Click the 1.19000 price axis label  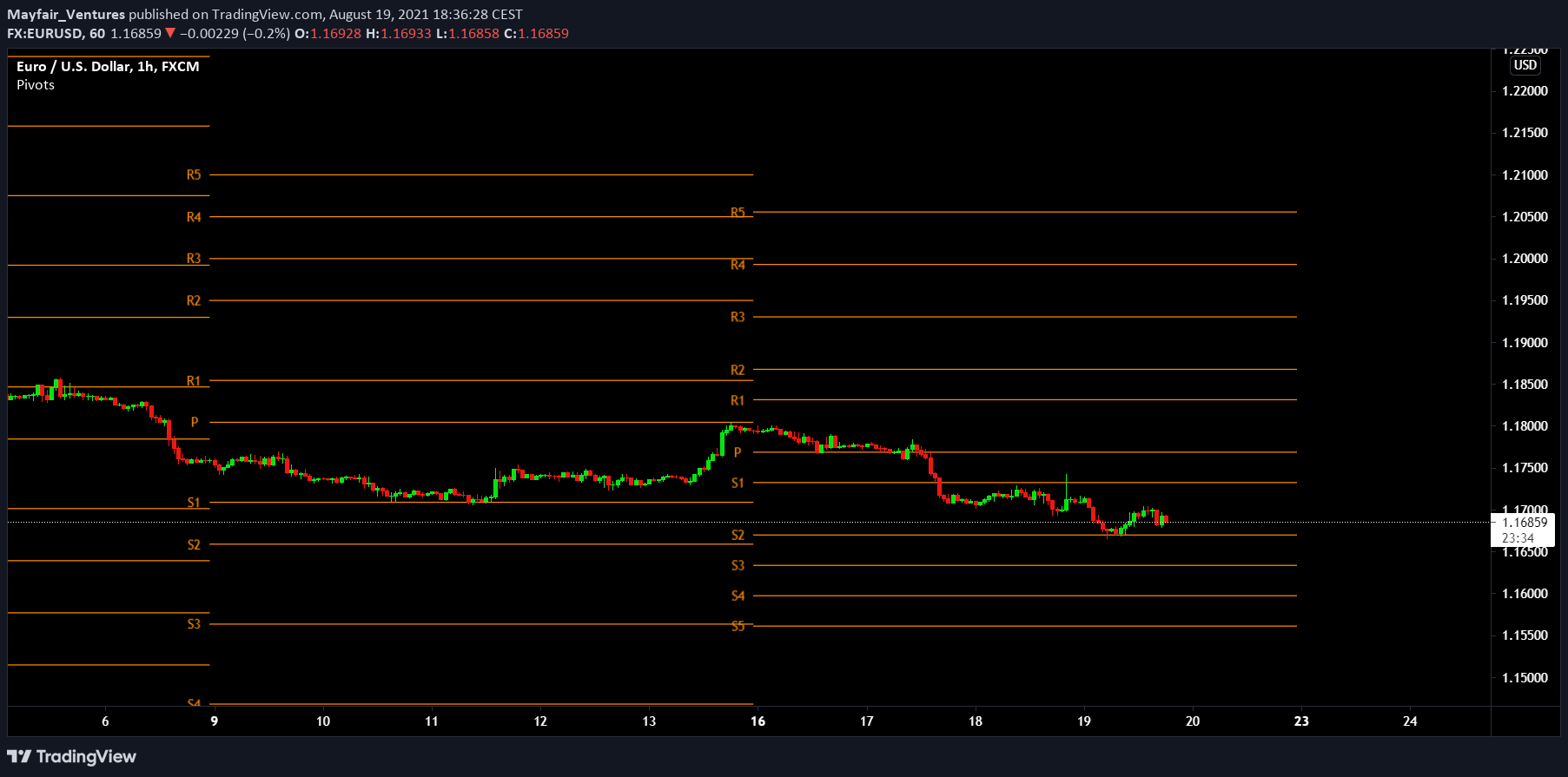point(1525,343)
